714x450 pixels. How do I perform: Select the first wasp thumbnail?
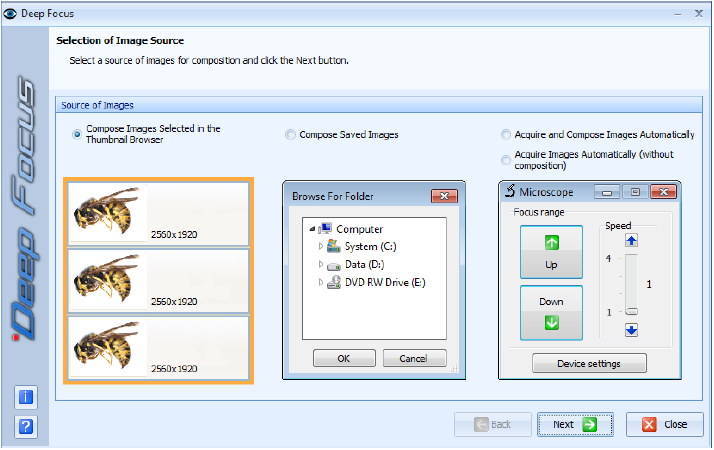point(158,213)
